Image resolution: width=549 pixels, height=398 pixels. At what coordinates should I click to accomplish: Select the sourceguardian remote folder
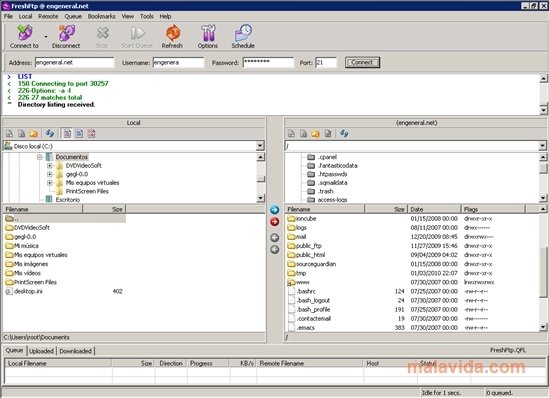[x=316, y=264]
